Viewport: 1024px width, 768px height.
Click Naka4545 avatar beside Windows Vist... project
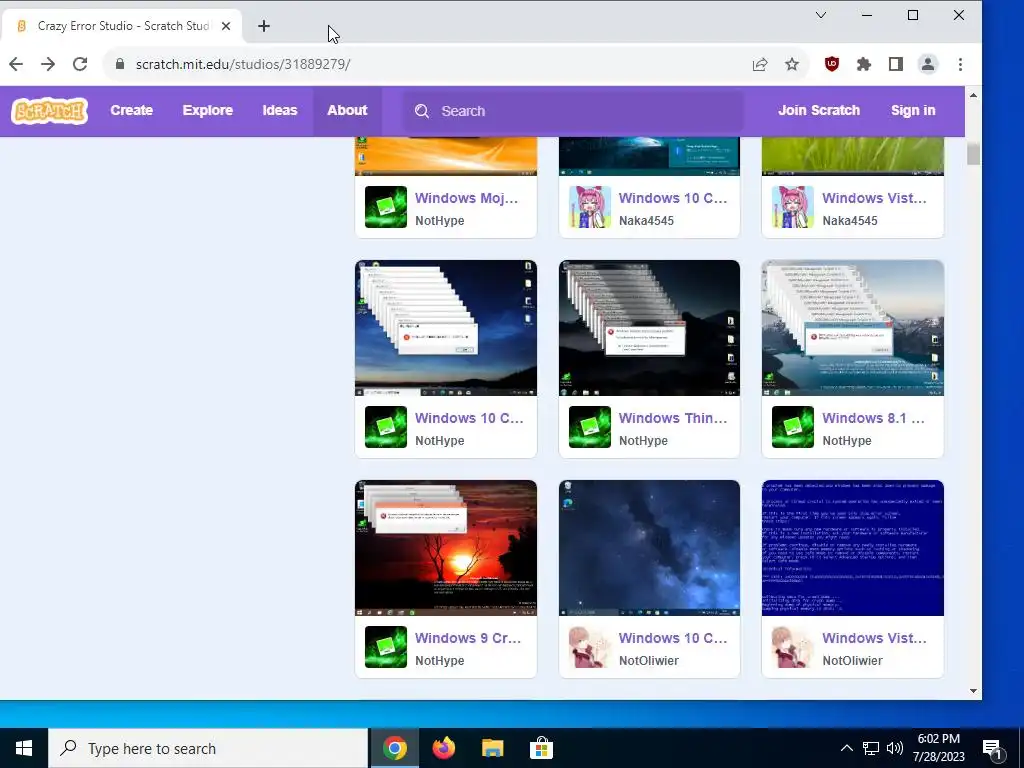point(793,207)
